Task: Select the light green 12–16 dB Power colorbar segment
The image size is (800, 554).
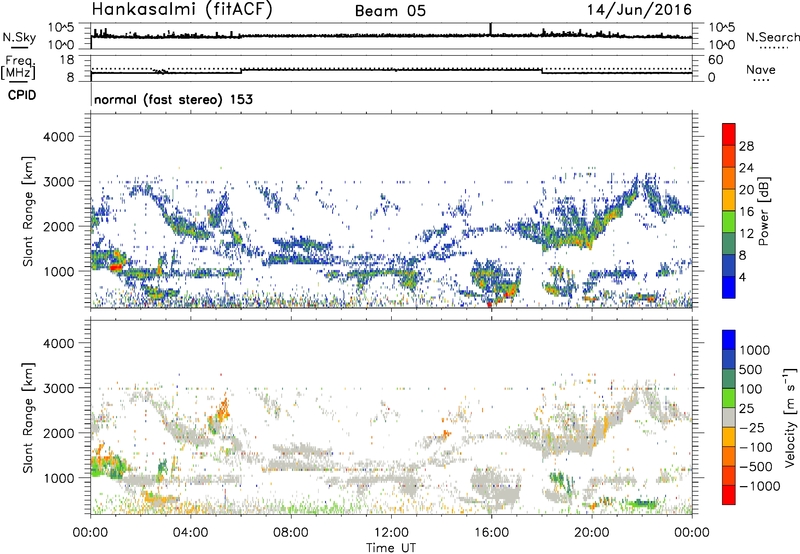Action: click(x=729, y=221)
